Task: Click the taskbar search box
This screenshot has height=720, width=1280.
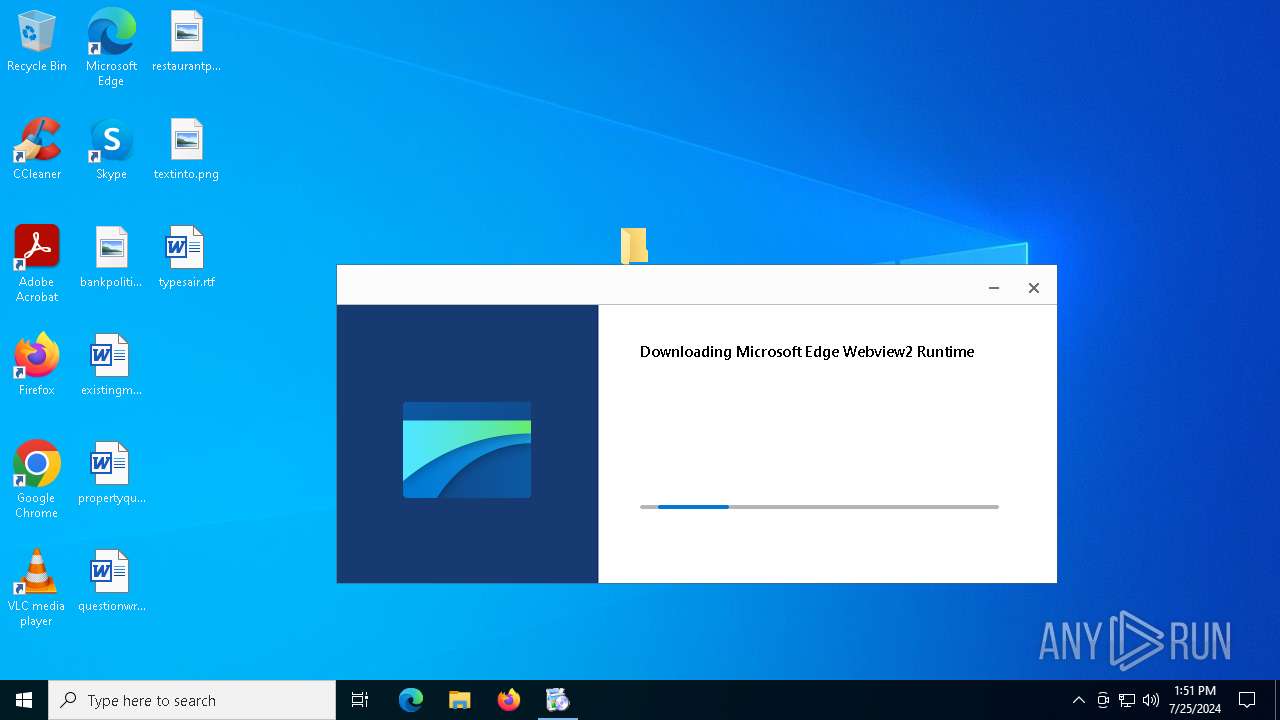Action: tap(192, 700)
